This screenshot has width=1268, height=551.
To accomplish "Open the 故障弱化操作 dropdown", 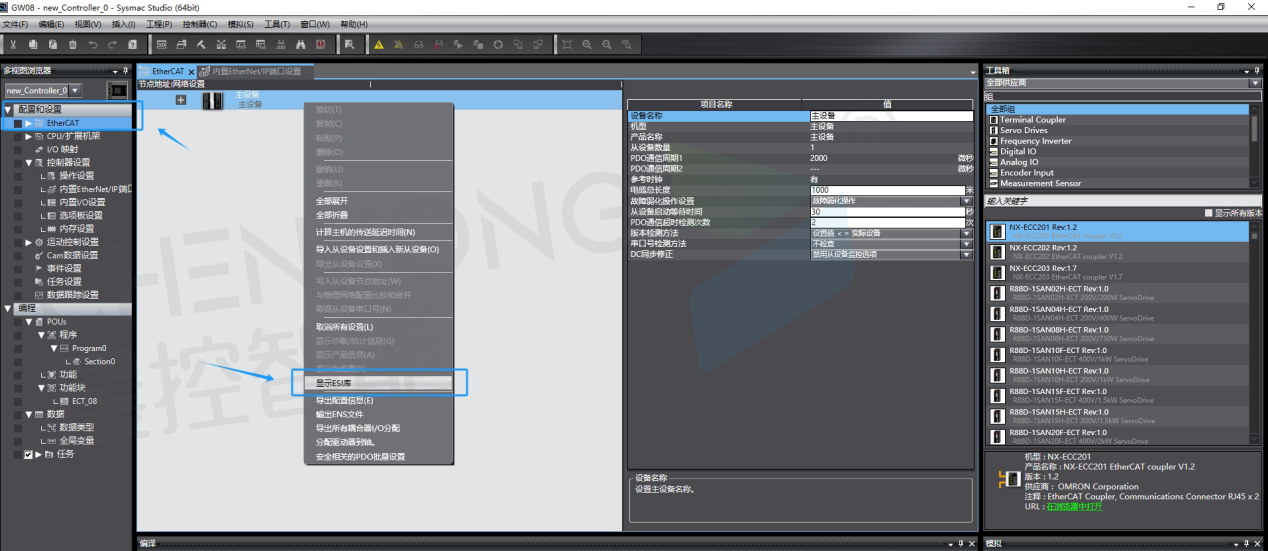I will 966,201.
